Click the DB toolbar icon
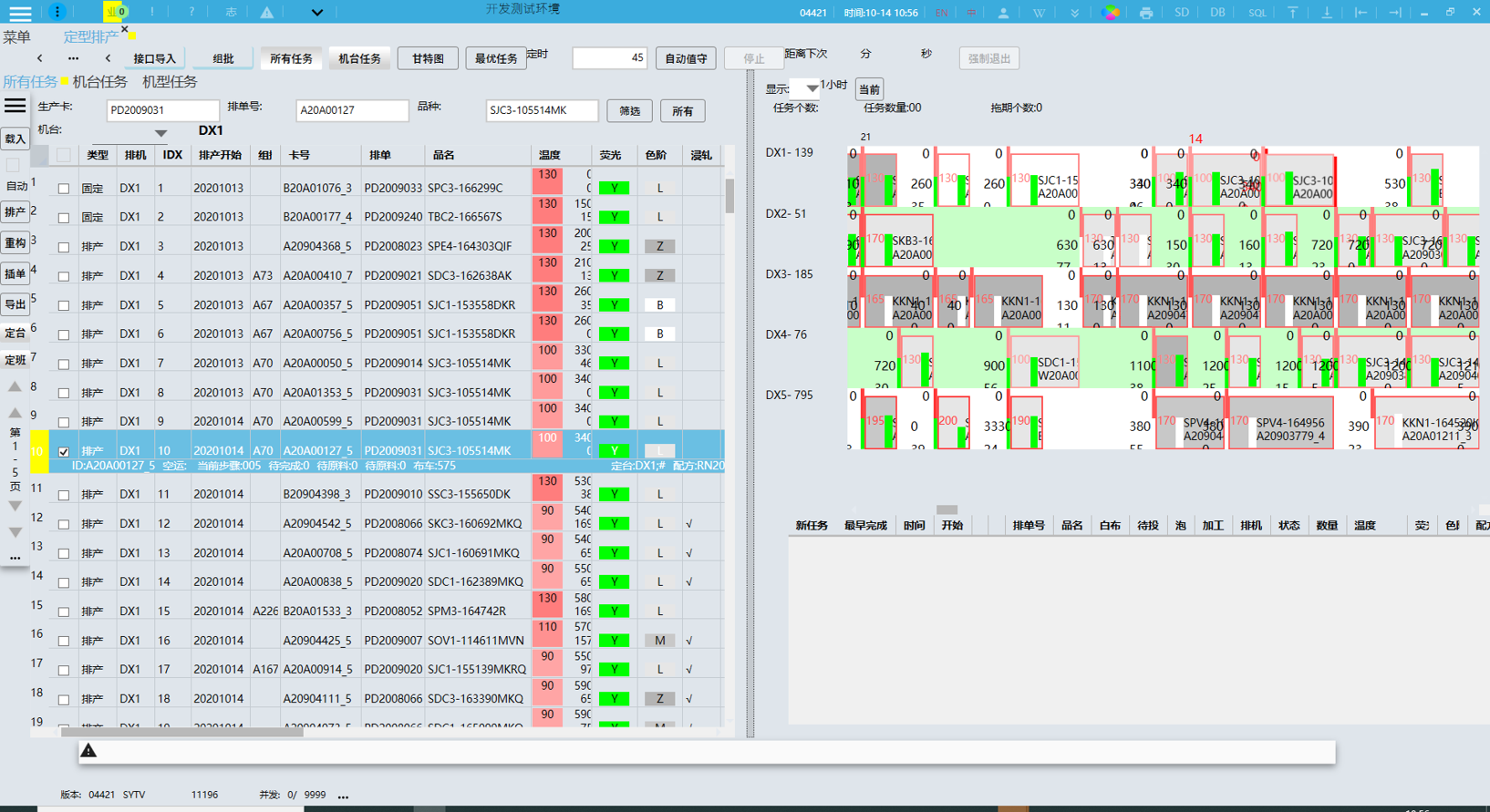This screenshot has height=812, width=1490. [x=1217, y=13]
